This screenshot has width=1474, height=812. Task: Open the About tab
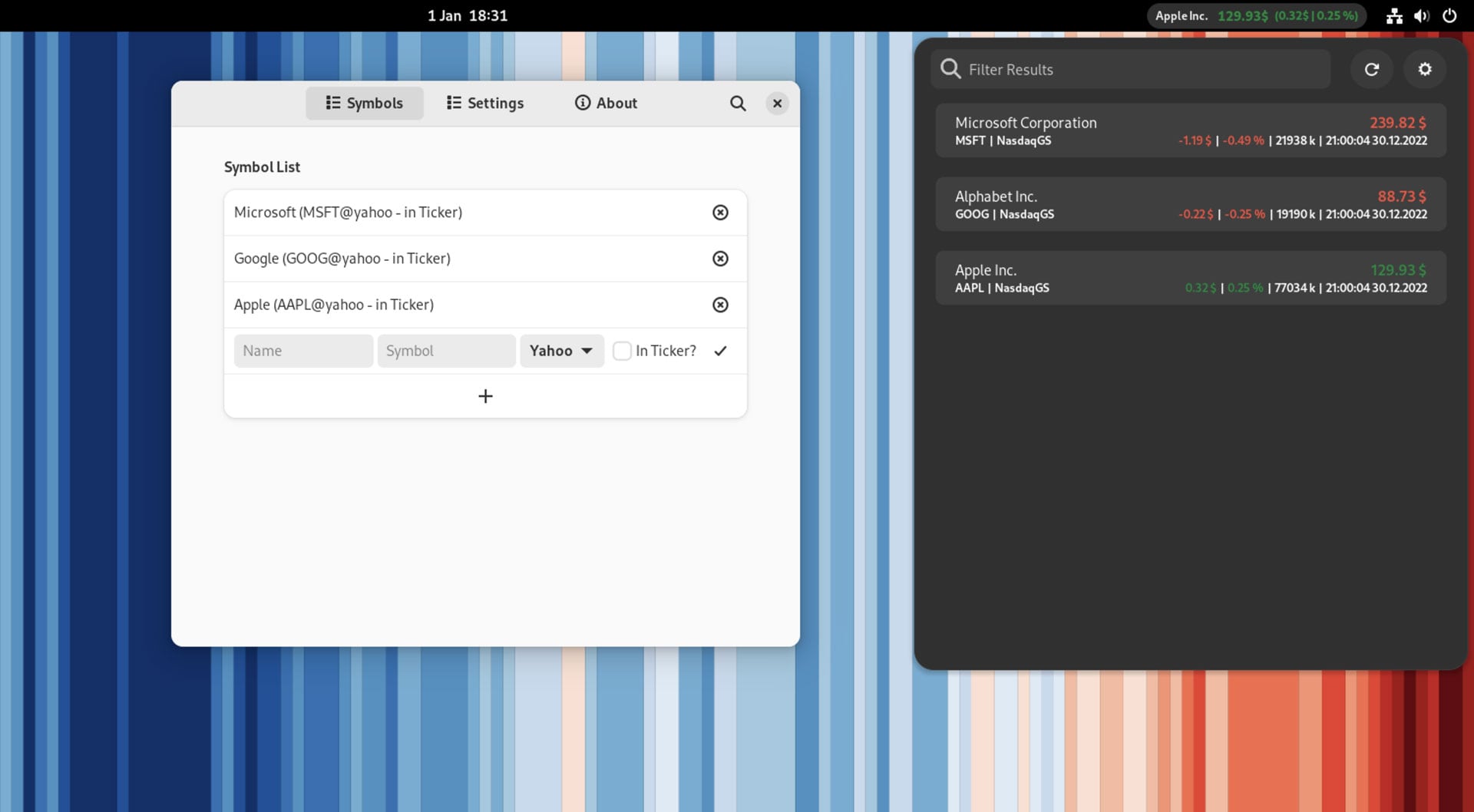point(606,103)
